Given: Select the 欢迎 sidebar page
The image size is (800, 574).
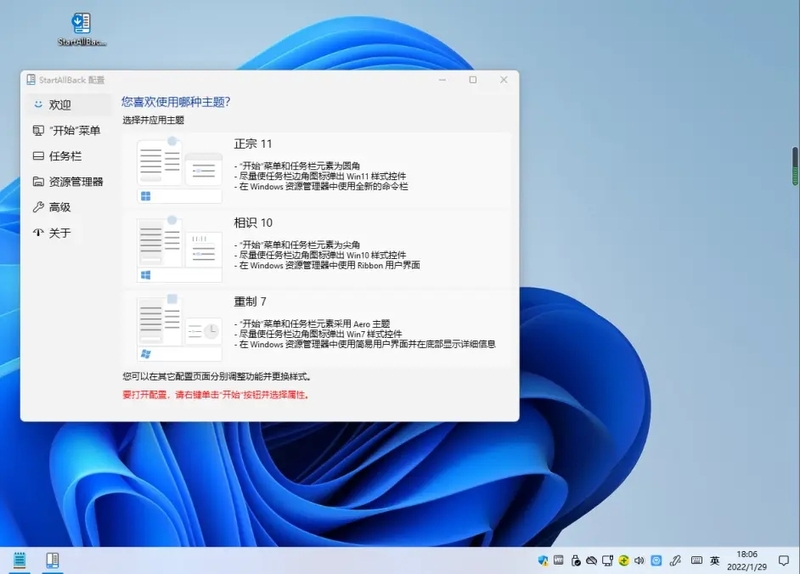Looking at the screenshot, I should [60, 104].
